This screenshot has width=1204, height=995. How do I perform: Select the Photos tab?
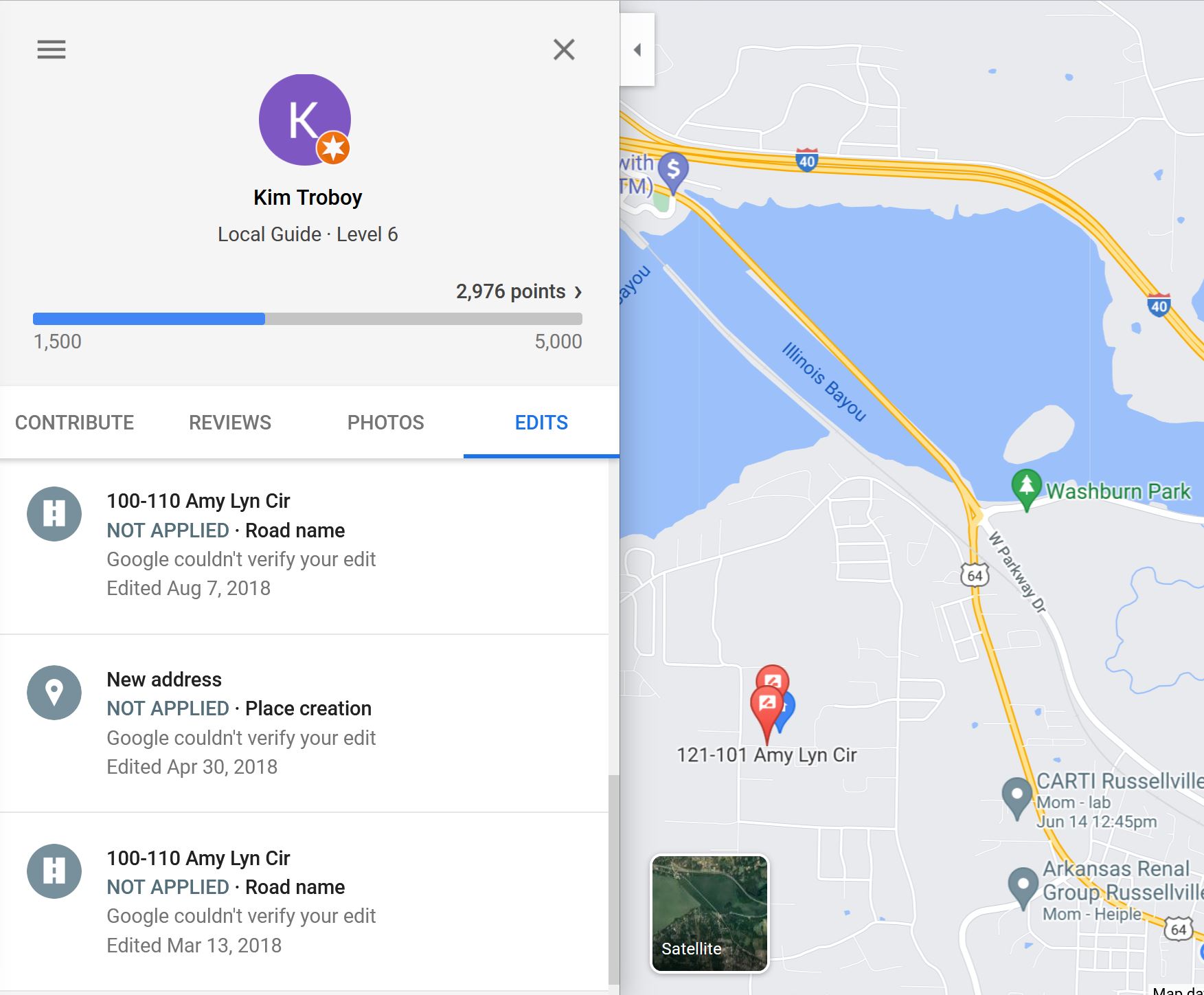(386, 422)
